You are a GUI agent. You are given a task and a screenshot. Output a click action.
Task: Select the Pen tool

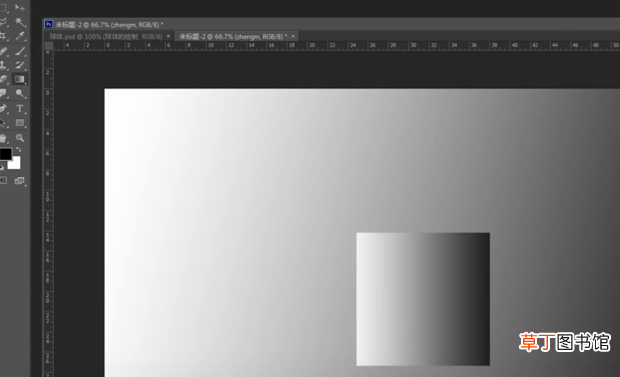4,108
